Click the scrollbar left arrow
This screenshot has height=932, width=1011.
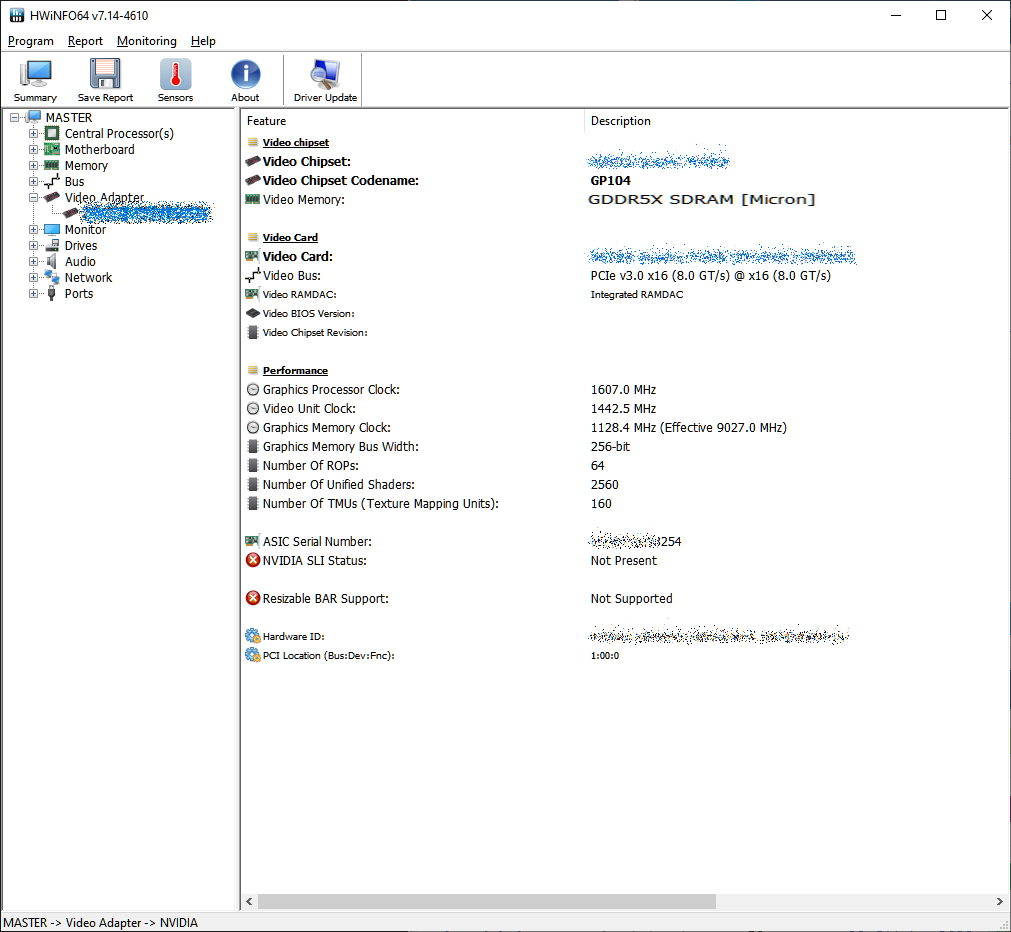(250, 901)
